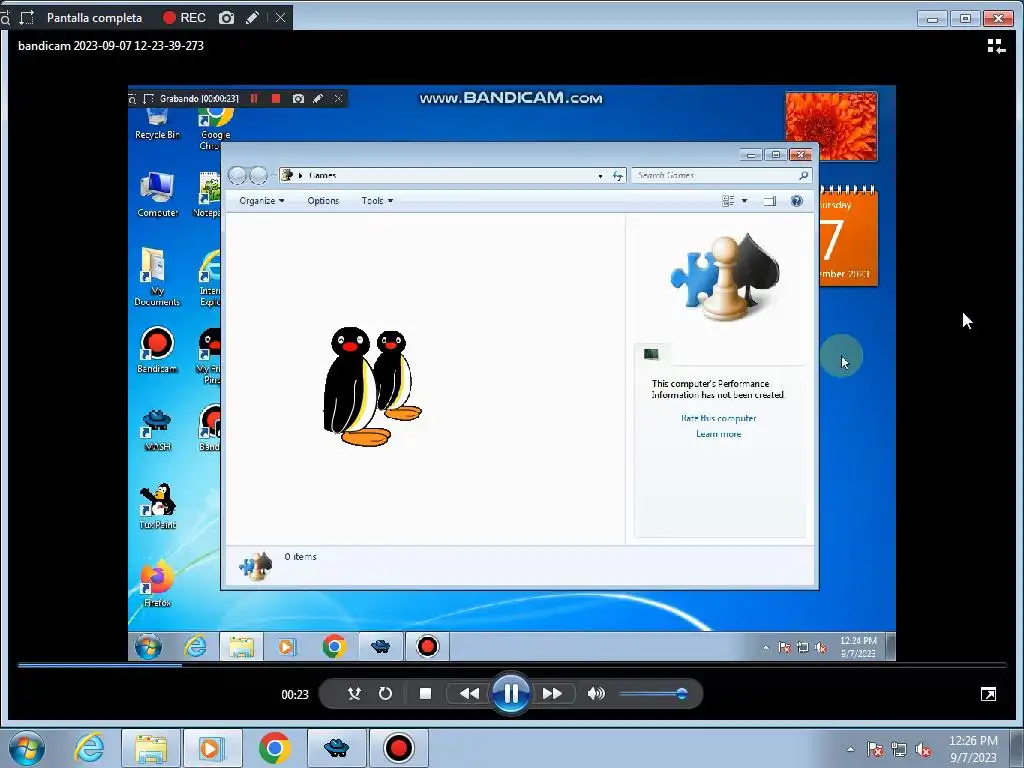This screenshot has height=768, width=1024.
Task: Open Tools dropdown in the Games window
Action: pyautogui.click(x=377, y=200)
